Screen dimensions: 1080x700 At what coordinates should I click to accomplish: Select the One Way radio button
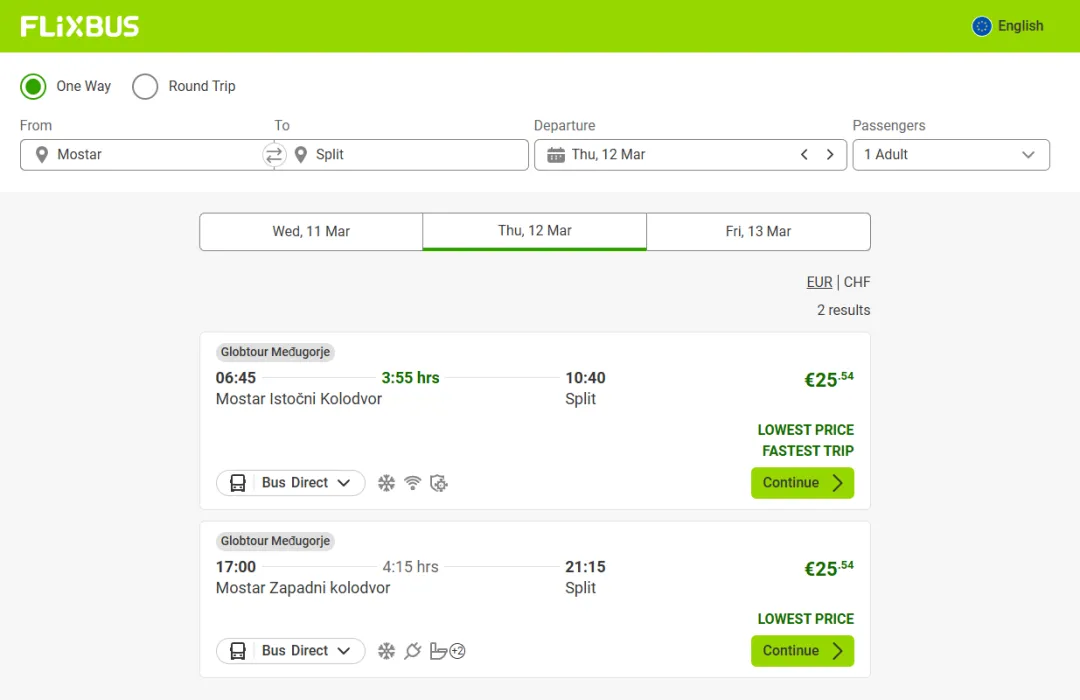pos(34,86)
